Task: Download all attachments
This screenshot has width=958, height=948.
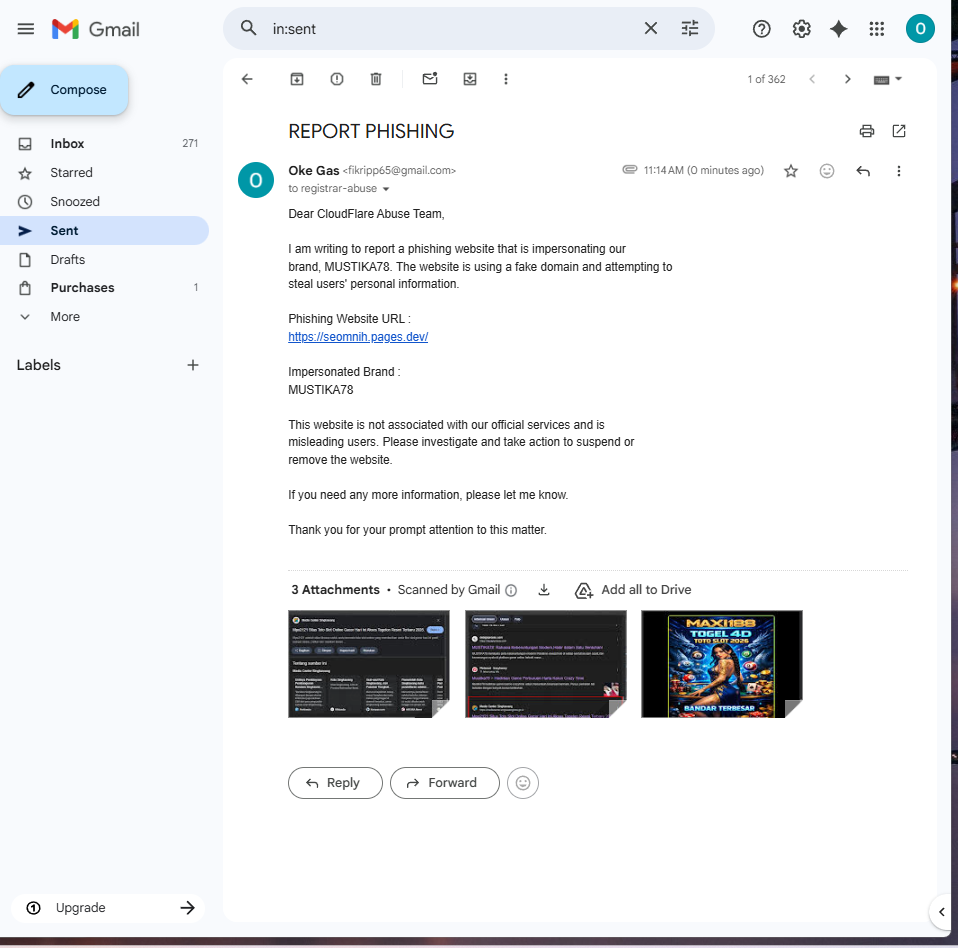Action: pyautogui.click(x=544, y=589)
